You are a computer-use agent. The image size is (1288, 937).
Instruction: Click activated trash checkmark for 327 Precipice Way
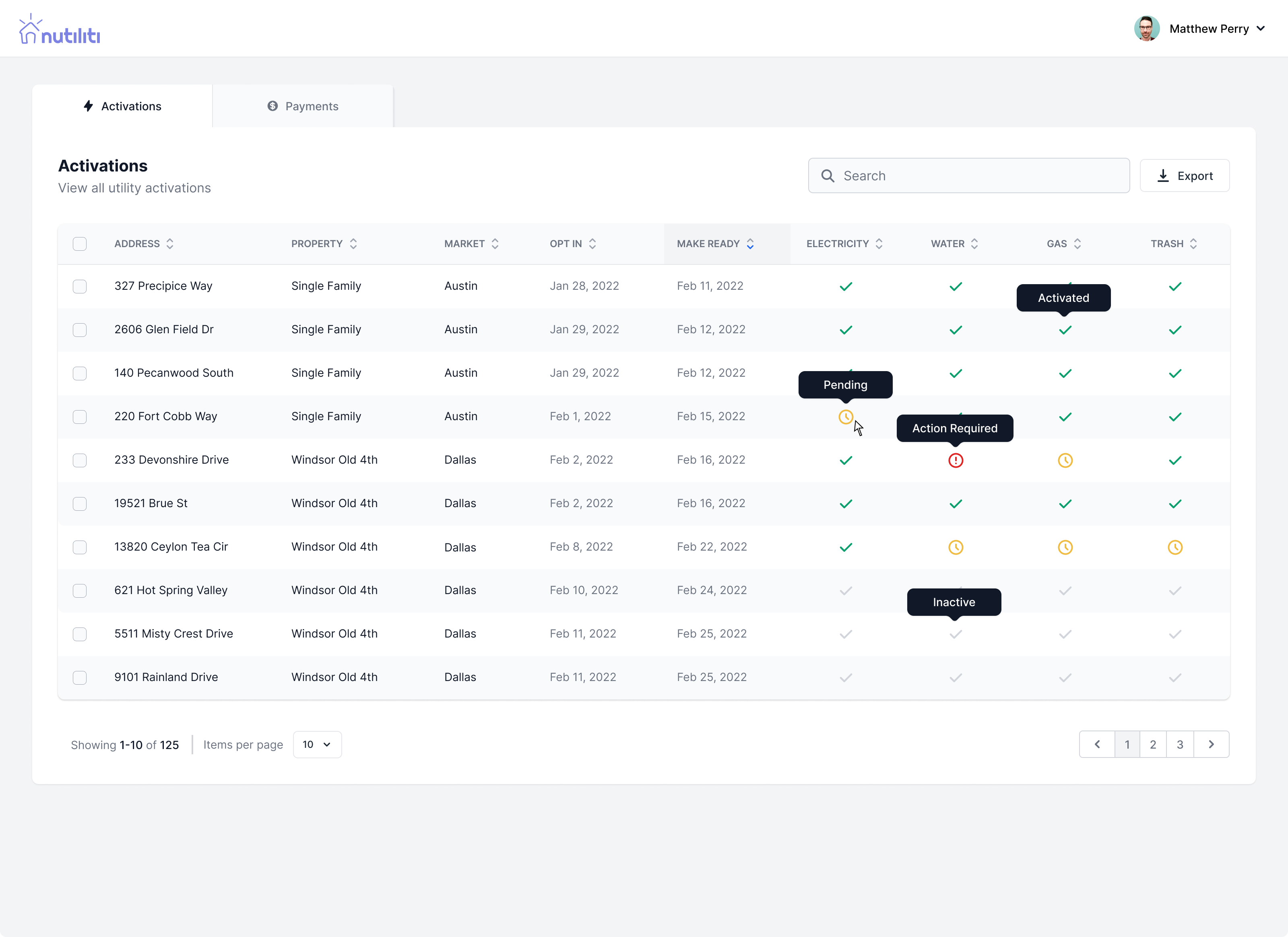[1174, 286]
